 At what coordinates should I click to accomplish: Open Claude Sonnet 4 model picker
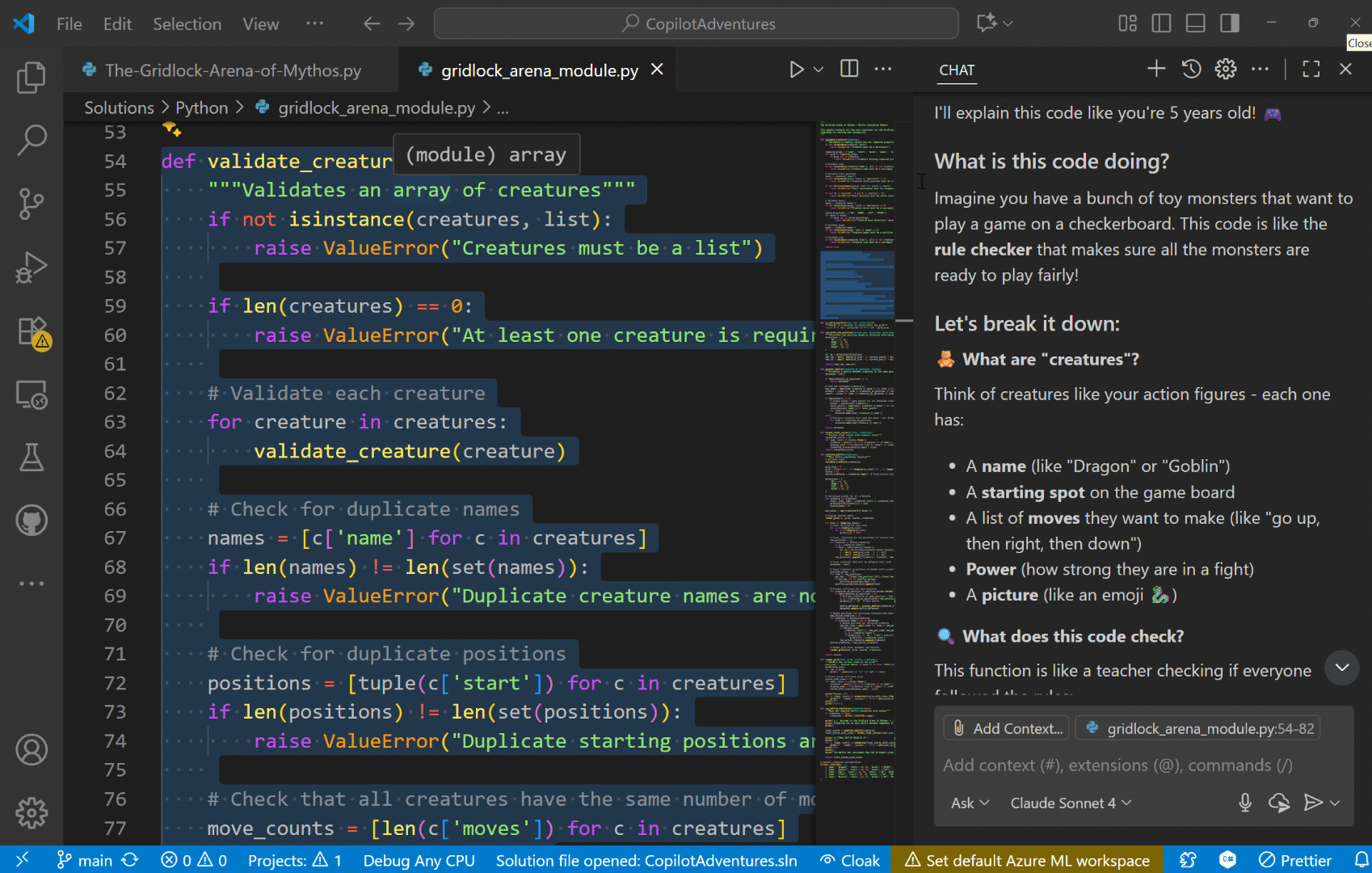pos(1071,803)
